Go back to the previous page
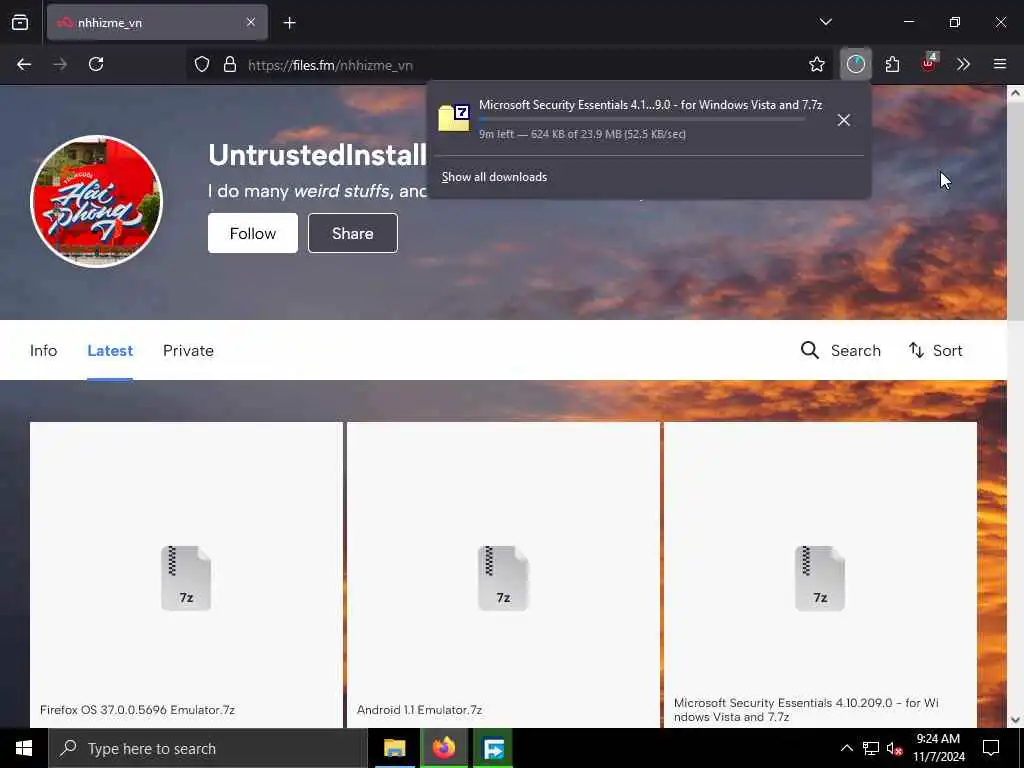The height and width of the screenshot is (768, 1024). tap(24, 64)
